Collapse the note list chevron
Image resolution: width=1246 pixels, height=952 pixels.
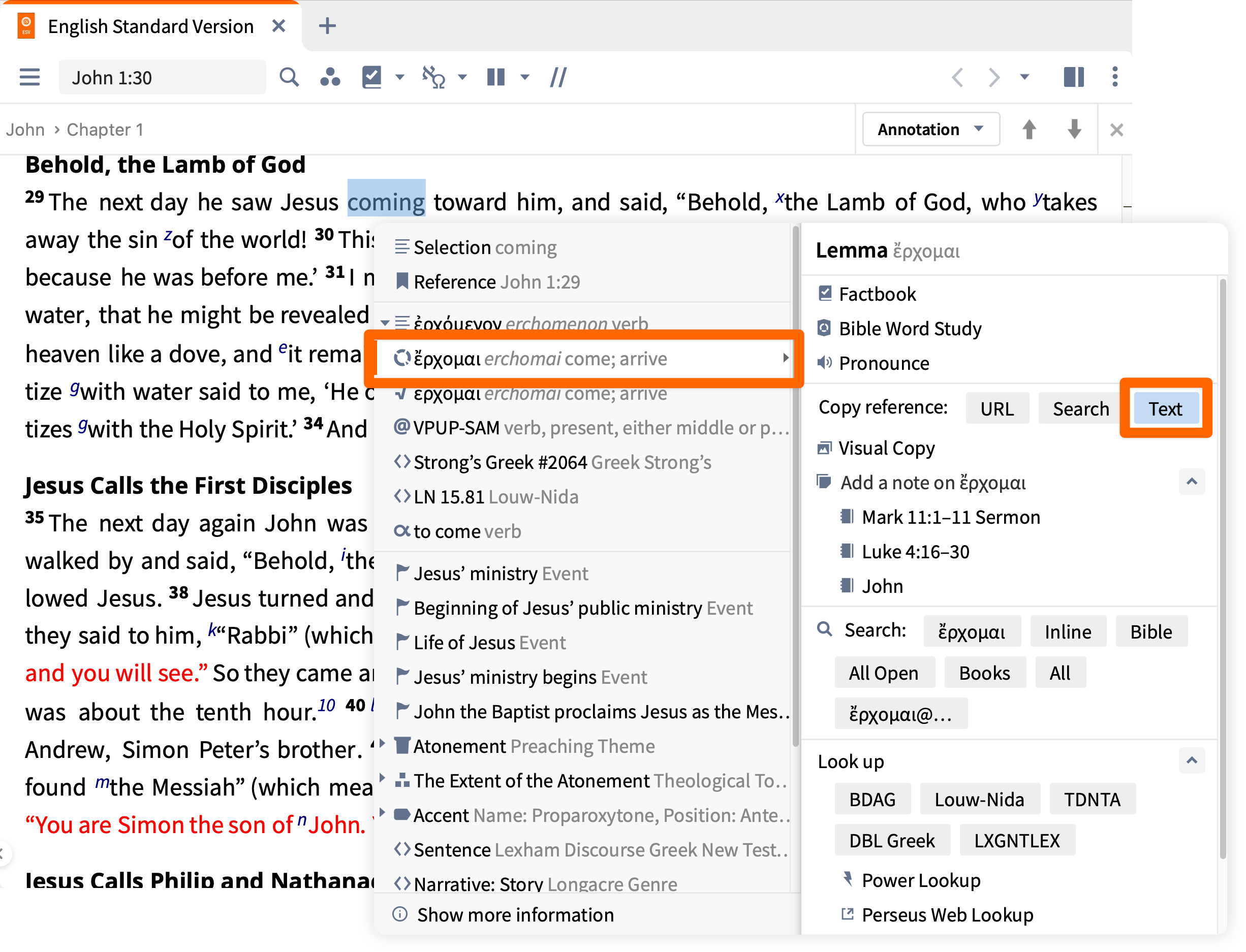[1192, 482]
